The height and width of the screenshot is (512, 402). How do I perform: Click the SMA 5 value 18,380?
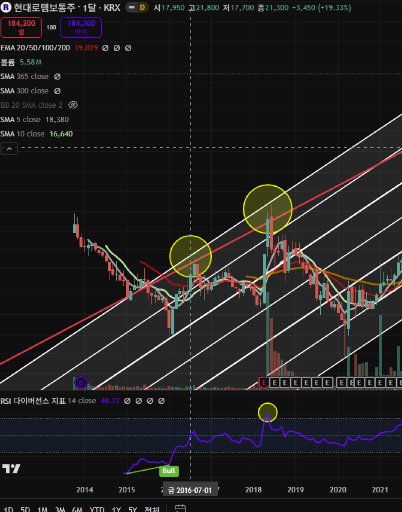tap(57, 120)
